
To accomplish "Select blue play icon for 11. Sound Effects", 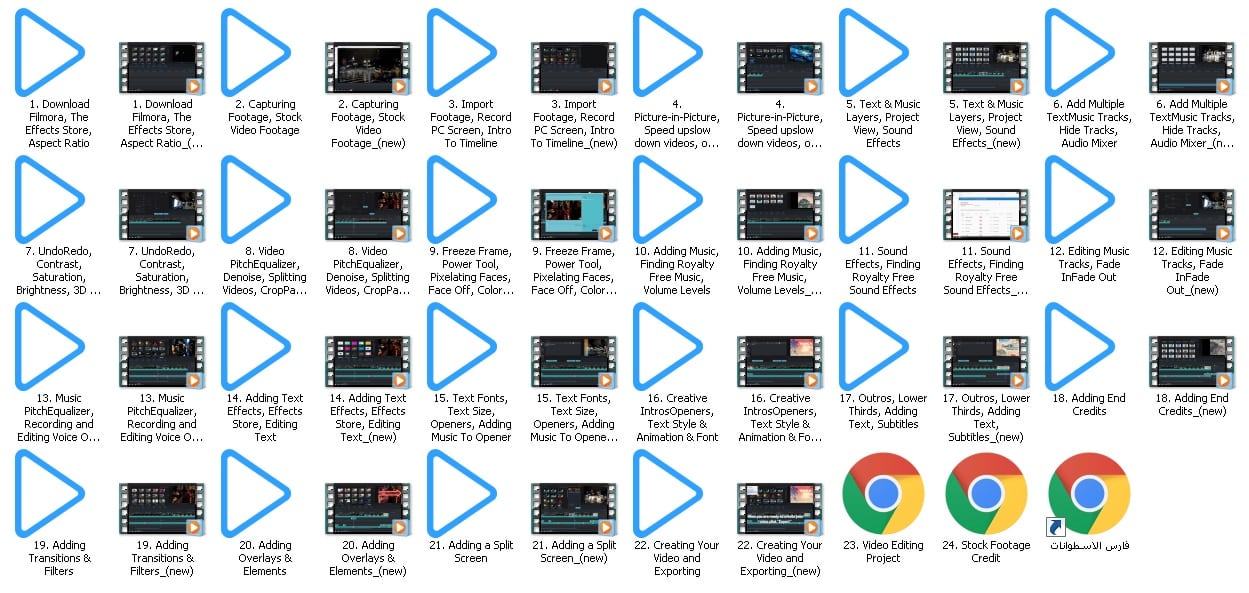I will (874, 199).
